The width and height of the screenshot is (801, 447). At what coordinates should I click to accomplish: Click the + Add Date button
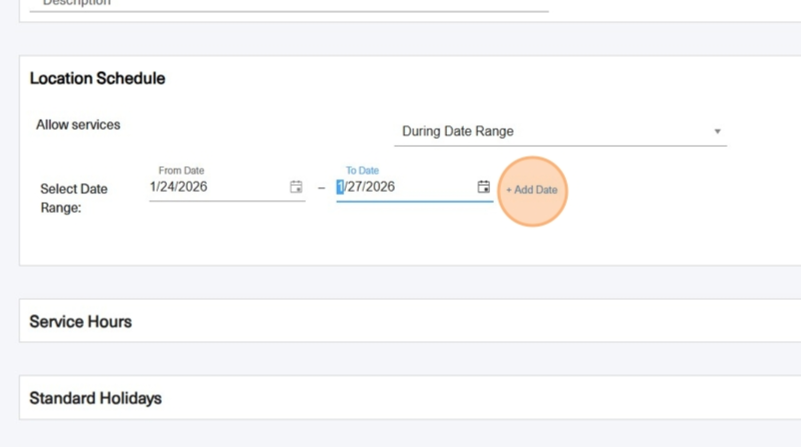(532, 190)
